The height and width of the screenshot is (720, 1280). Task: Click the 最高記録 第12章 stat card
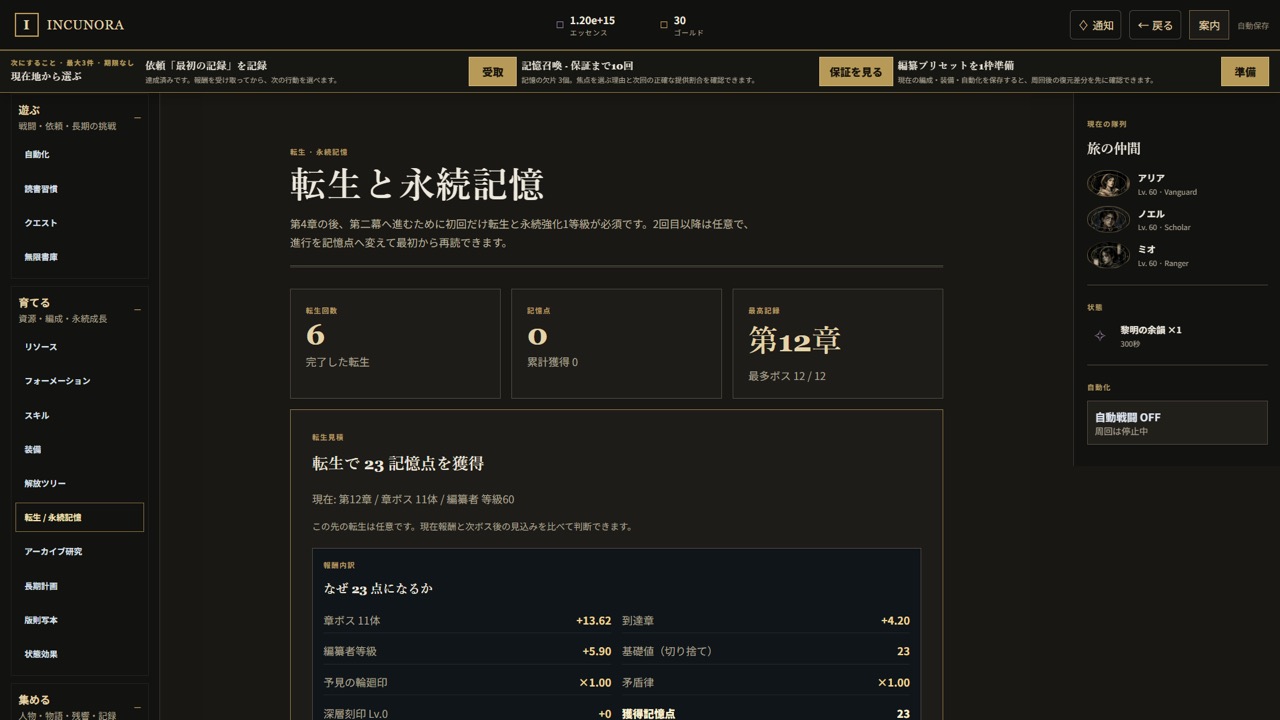point(838,344)
